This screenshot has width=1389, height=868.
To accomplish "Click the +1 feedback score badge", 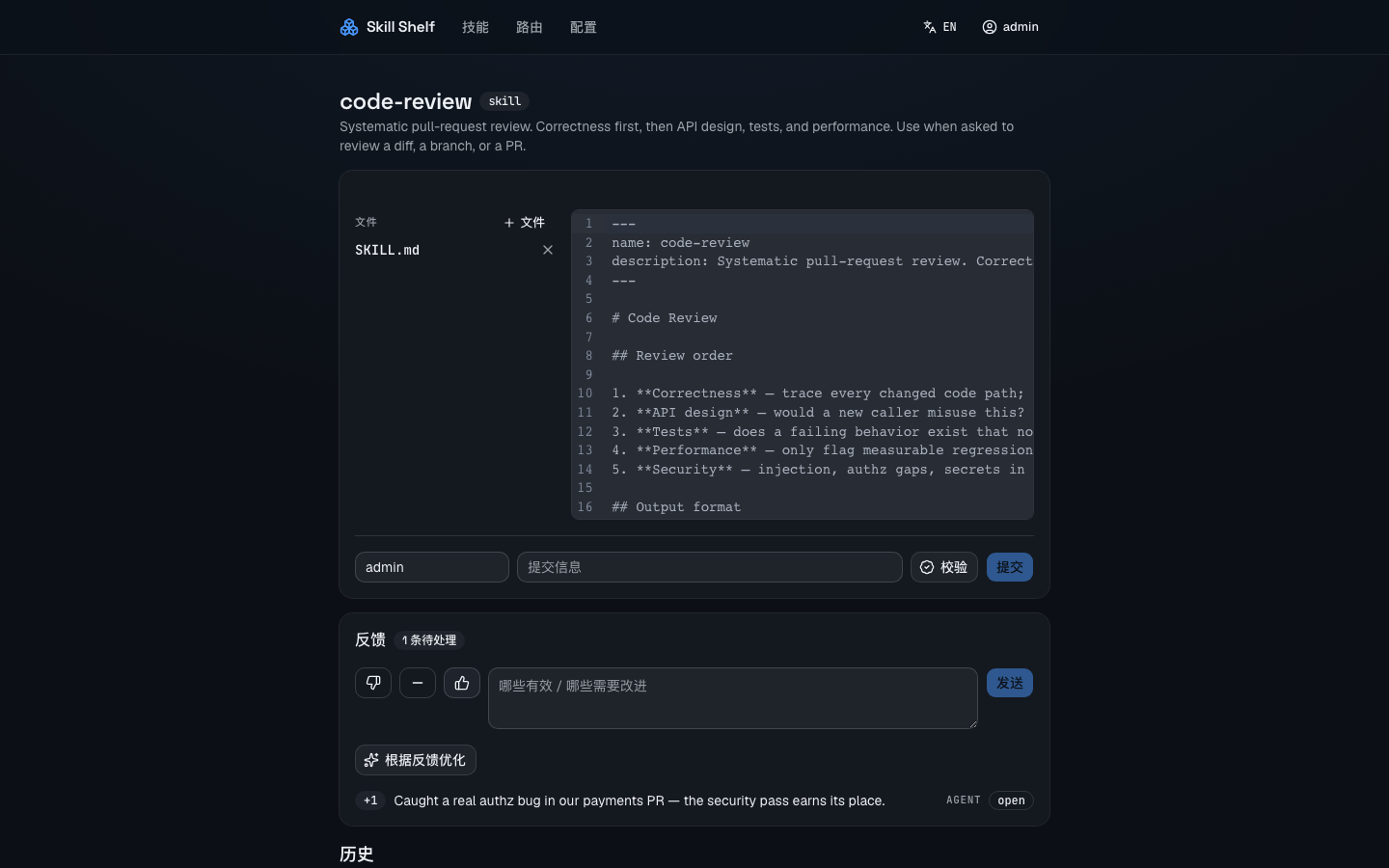I will coord(370,800).
